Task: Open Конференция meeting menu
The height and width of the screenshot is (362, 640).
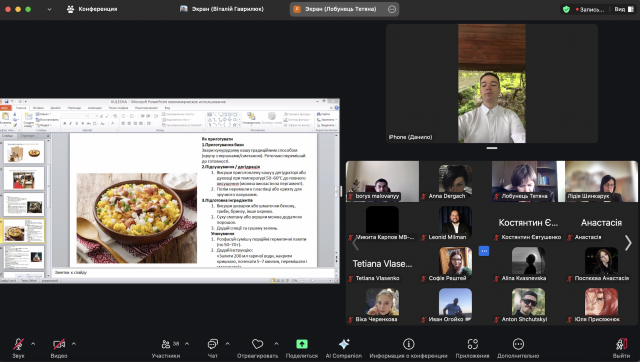Action: coord(92,9)
